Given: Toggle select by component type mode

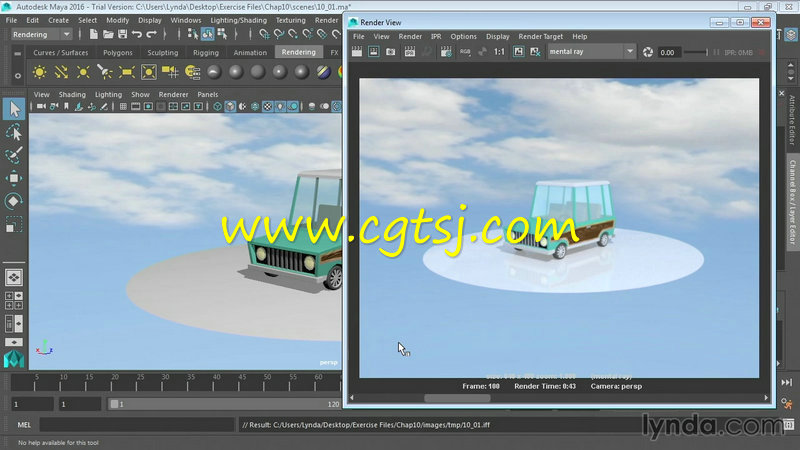Looking at the screenshot, I should coord(222,34).
